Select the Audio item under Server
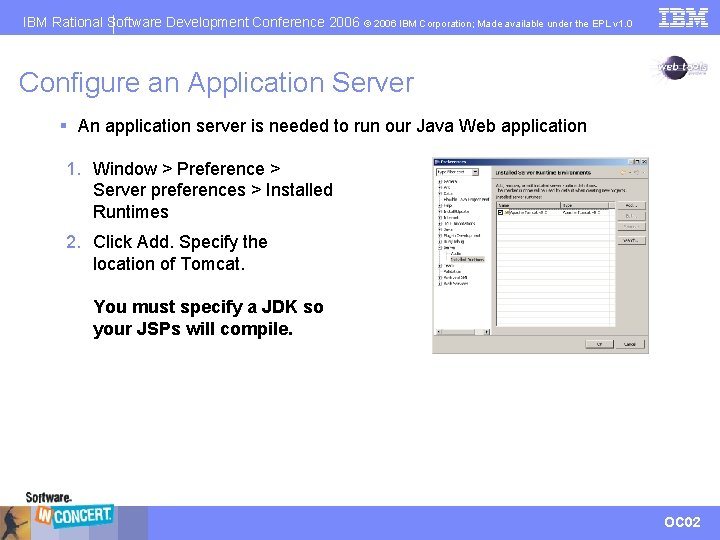This screenshot has width=720, height=540. 456,253
